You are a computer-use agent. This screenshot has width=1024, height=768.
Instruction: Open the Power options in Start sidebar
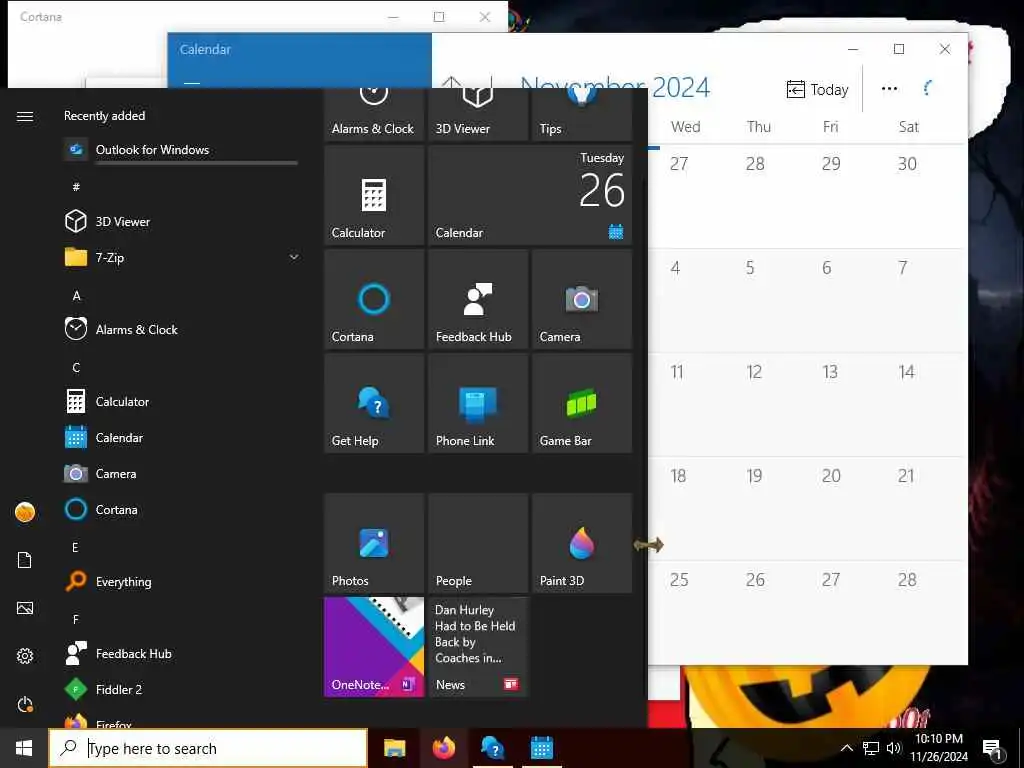tap(25, 704)
